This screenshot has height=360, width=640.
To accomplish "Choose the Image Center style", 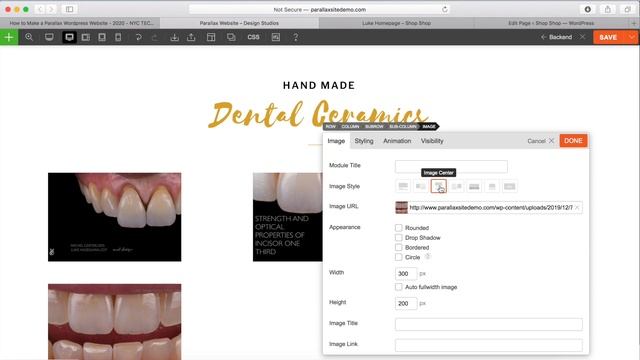I will [438, 186].
